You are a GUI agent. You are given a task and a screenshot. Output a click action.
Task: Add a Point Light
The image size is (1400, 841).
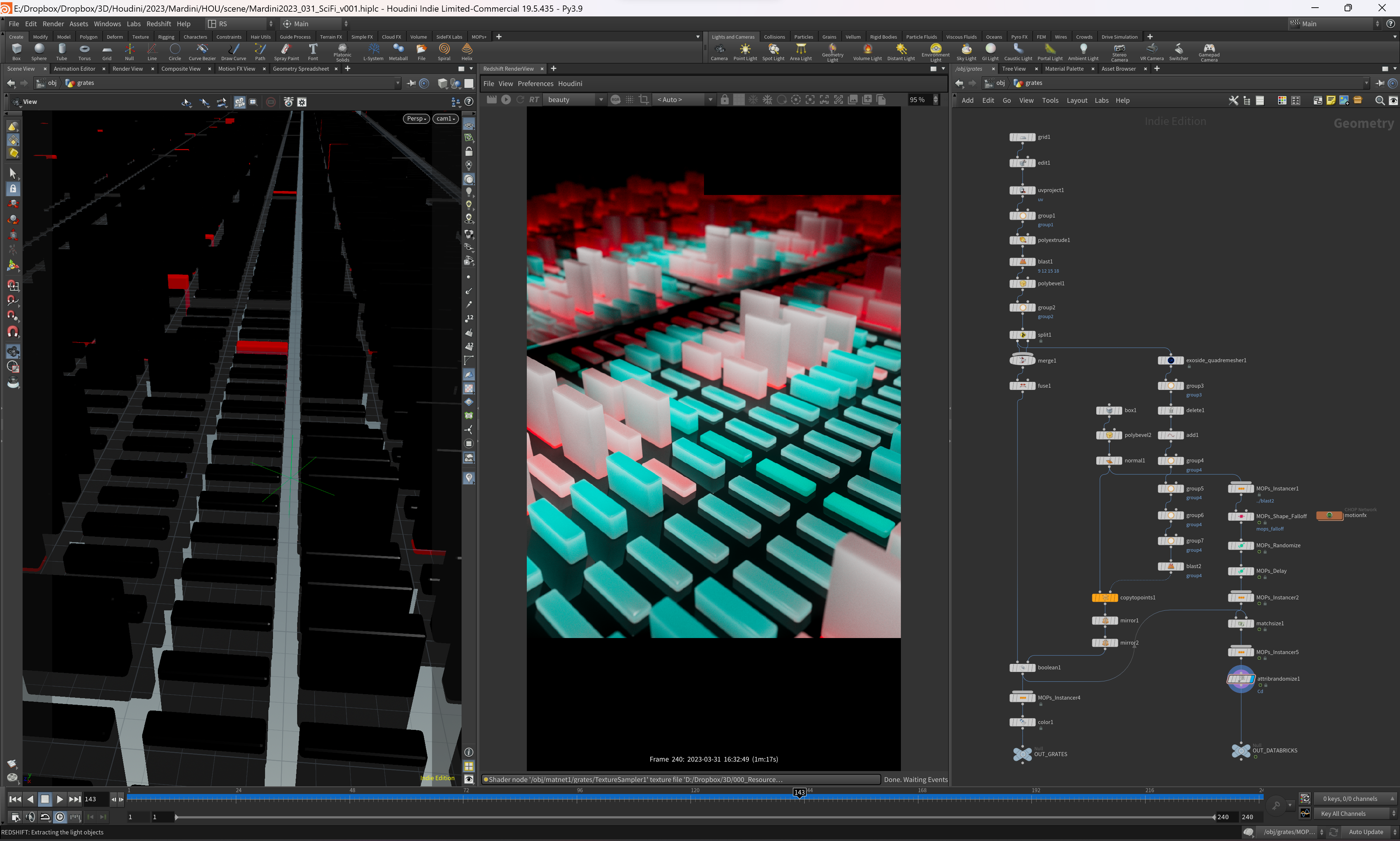[x=745, y=52]
